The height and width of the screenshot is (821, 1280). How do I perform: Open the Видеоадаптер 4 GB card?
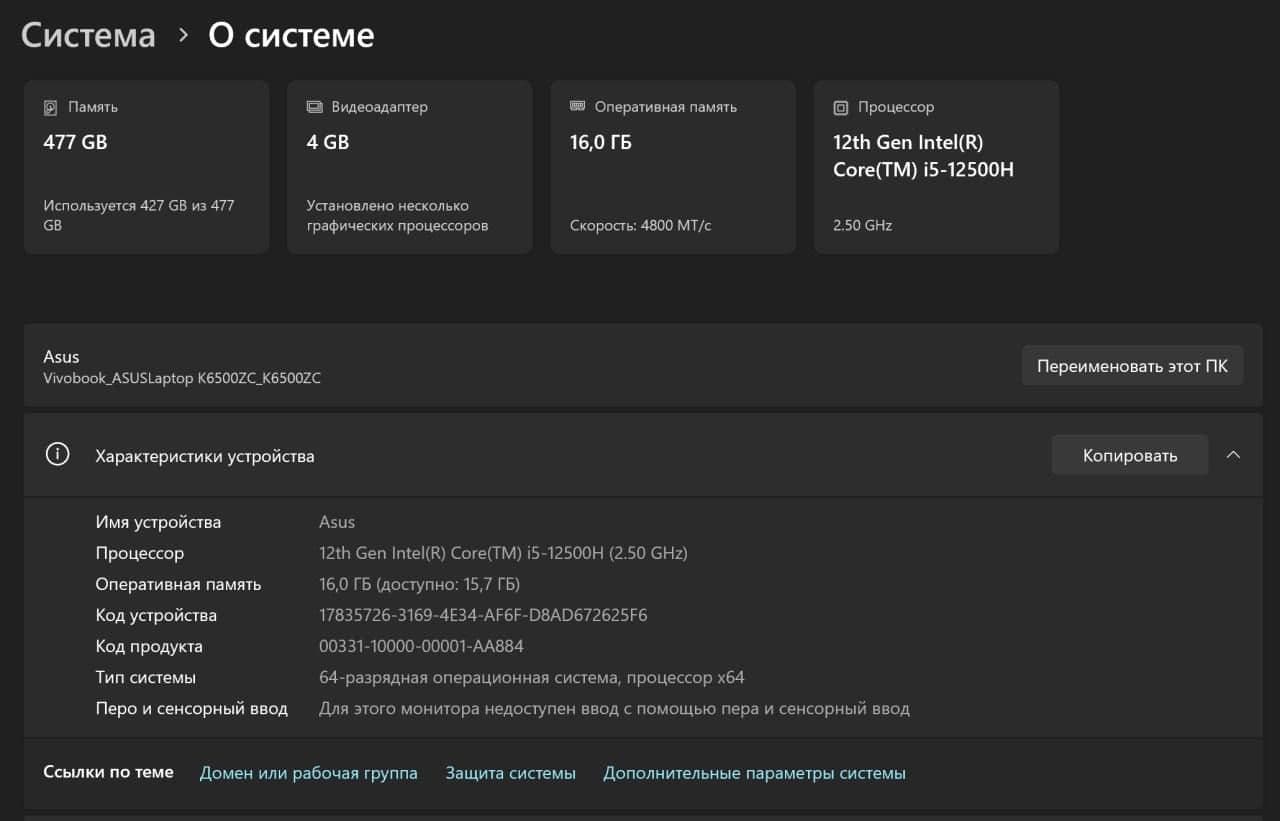(409, 167)
